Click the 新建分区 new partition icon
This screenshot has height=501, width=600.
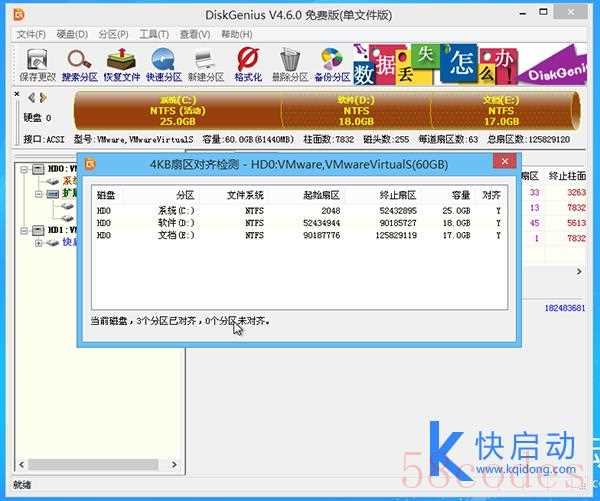(x=206, y=65)
